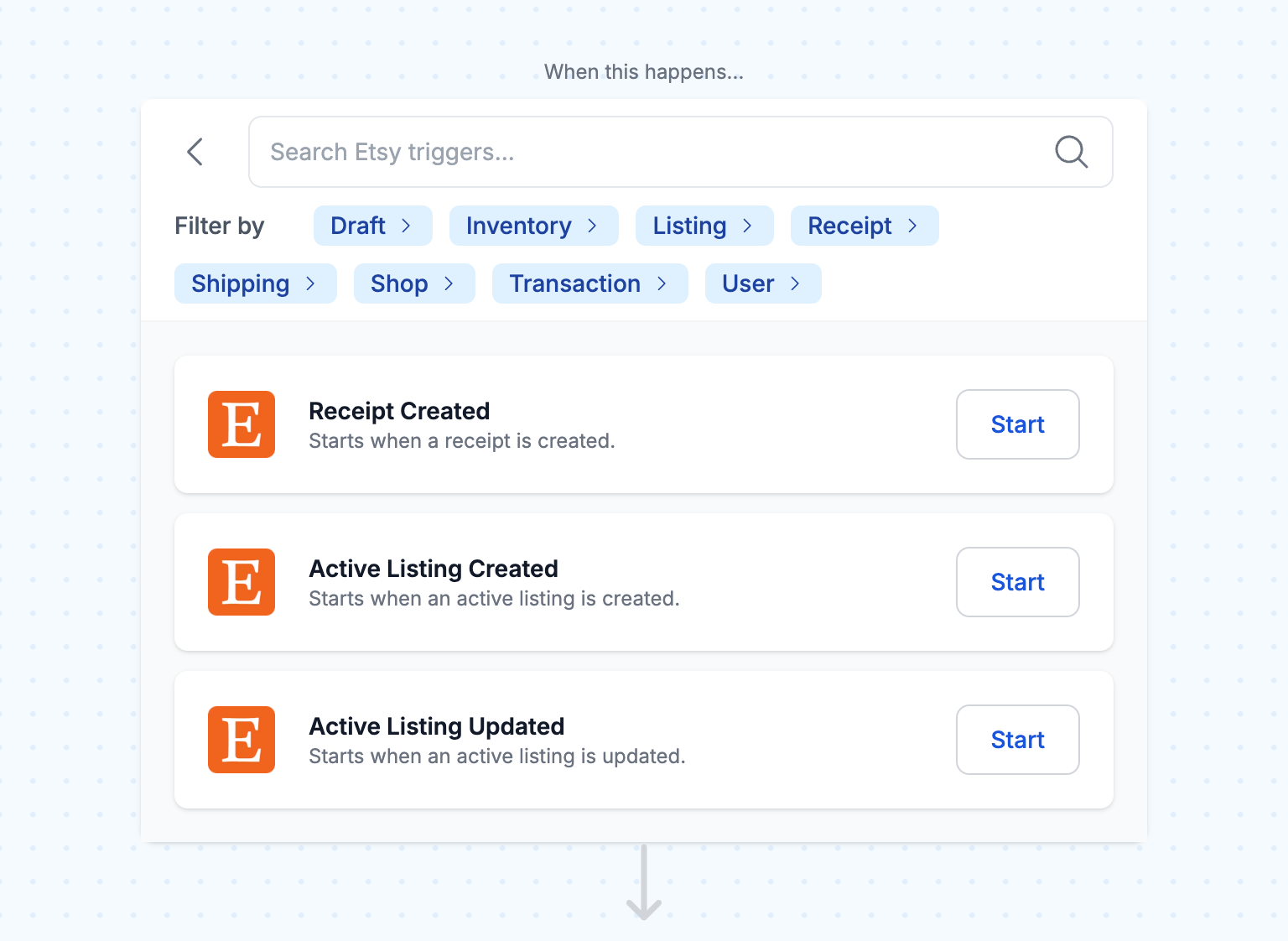Click the 'When this happens...' heading
Image resolution: width=1288 pixels, height=941 pixels.
click(x=644, y=72)
